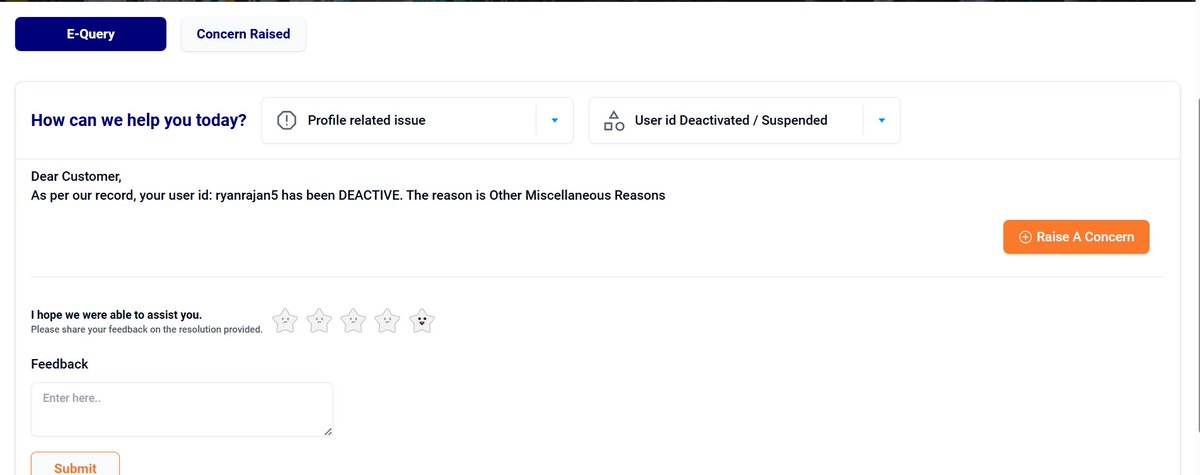Click the arrow beside Profile related issue
The width and height of the screenshot is (1200, 475).
[554, 121]
